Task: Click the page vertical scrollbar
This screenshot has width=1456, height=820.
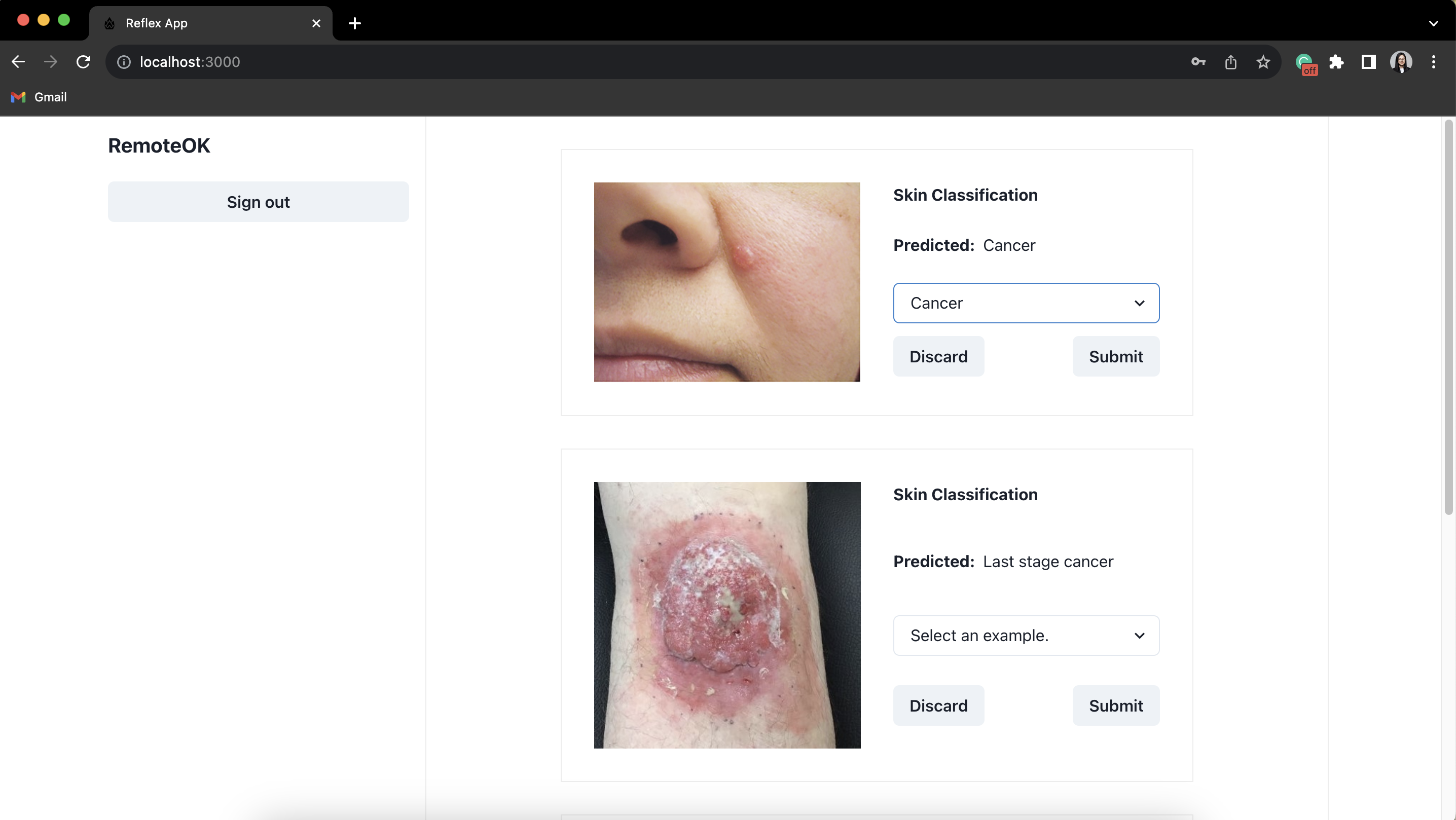Action: click(x=1448, y=316)
